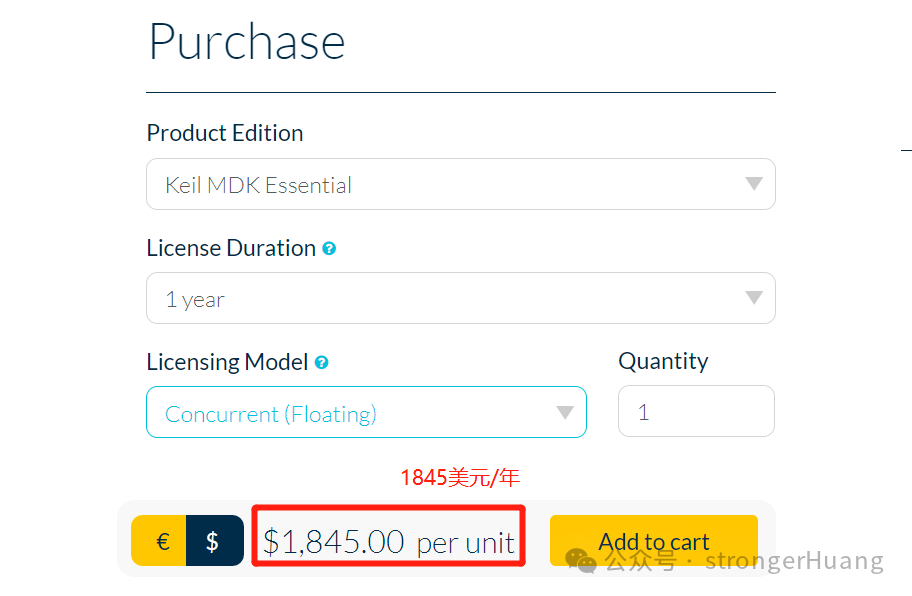Click the Purchase heading

click(x=247, y=42)
